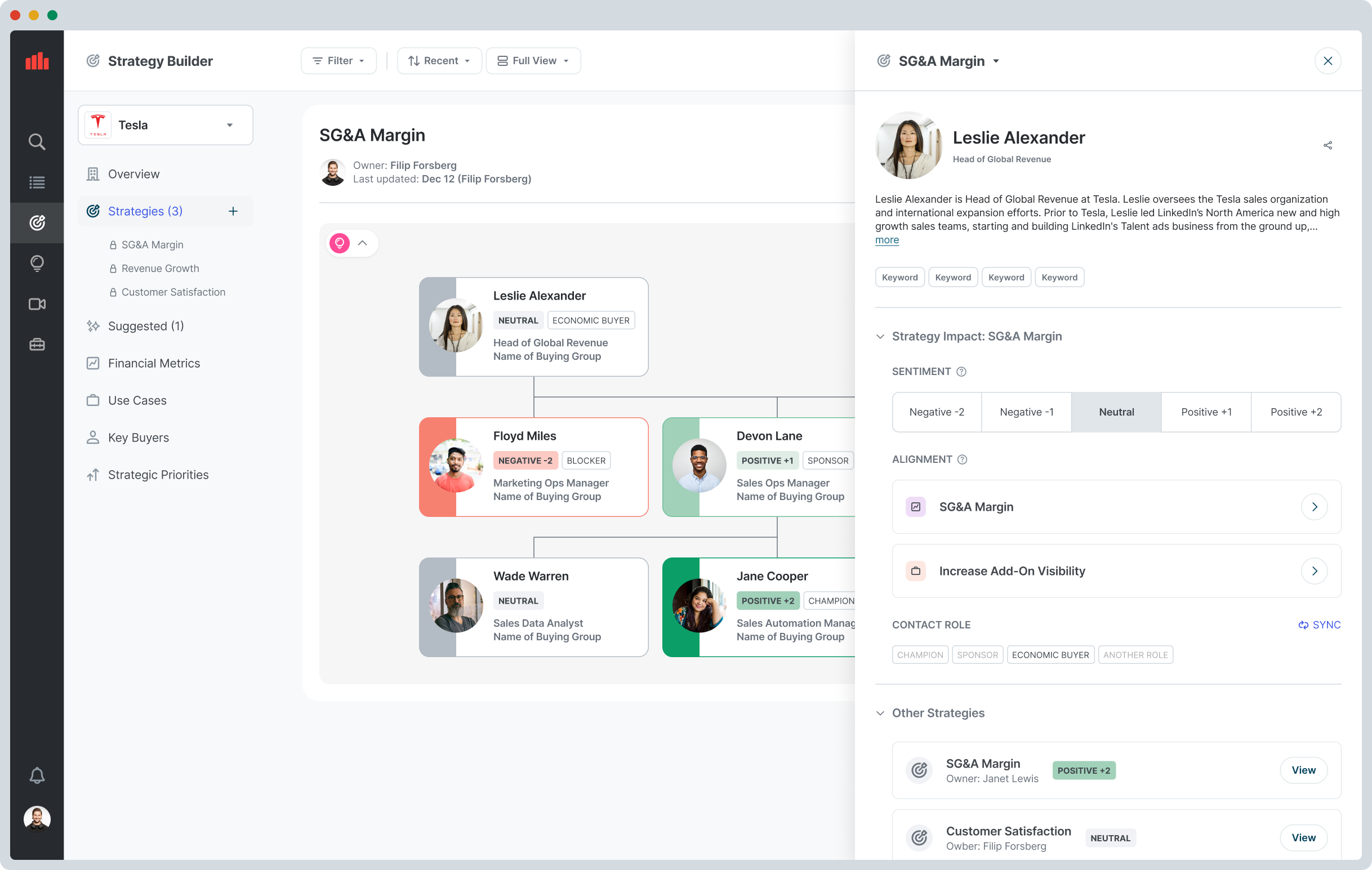The width and height of the screenshot is (1372, 870).
Task: Close the SG&A Margin side panel
Action: click(1327, 61)
